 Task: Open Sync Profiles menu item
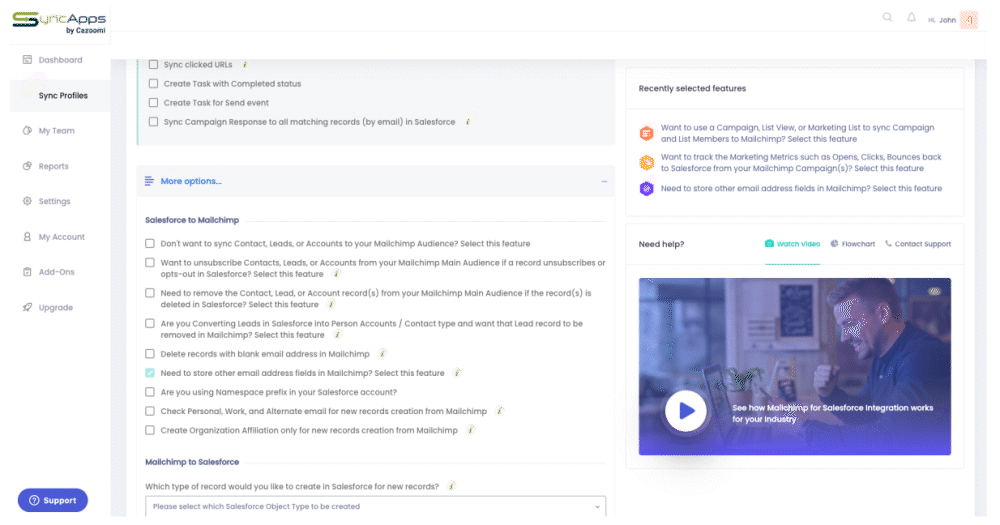point(63,96)
